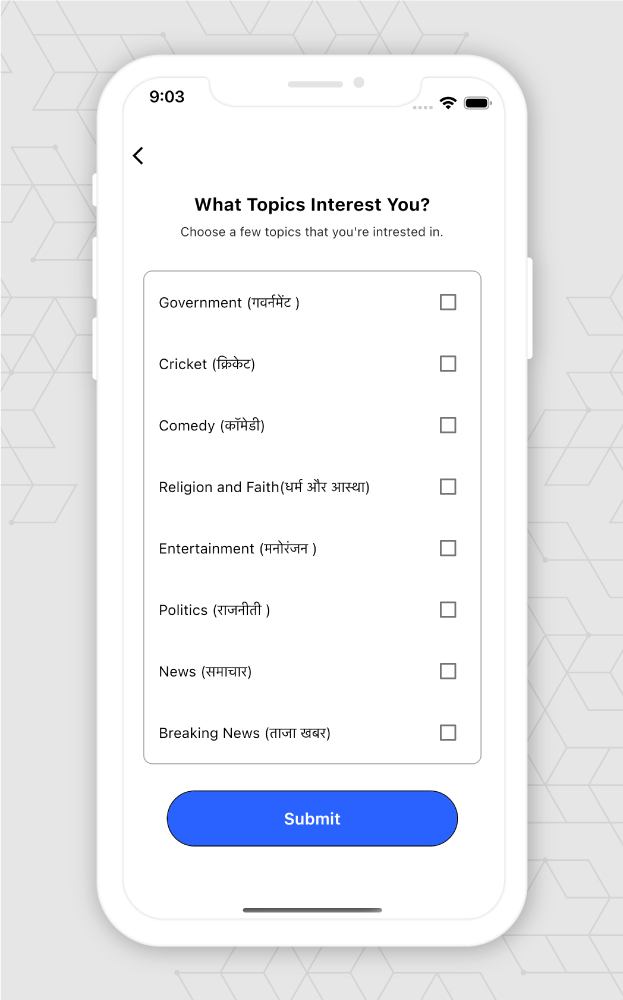Screen dimensions: 623x1000
Task: Check the News checkbox
Action: tap(448, 671)
